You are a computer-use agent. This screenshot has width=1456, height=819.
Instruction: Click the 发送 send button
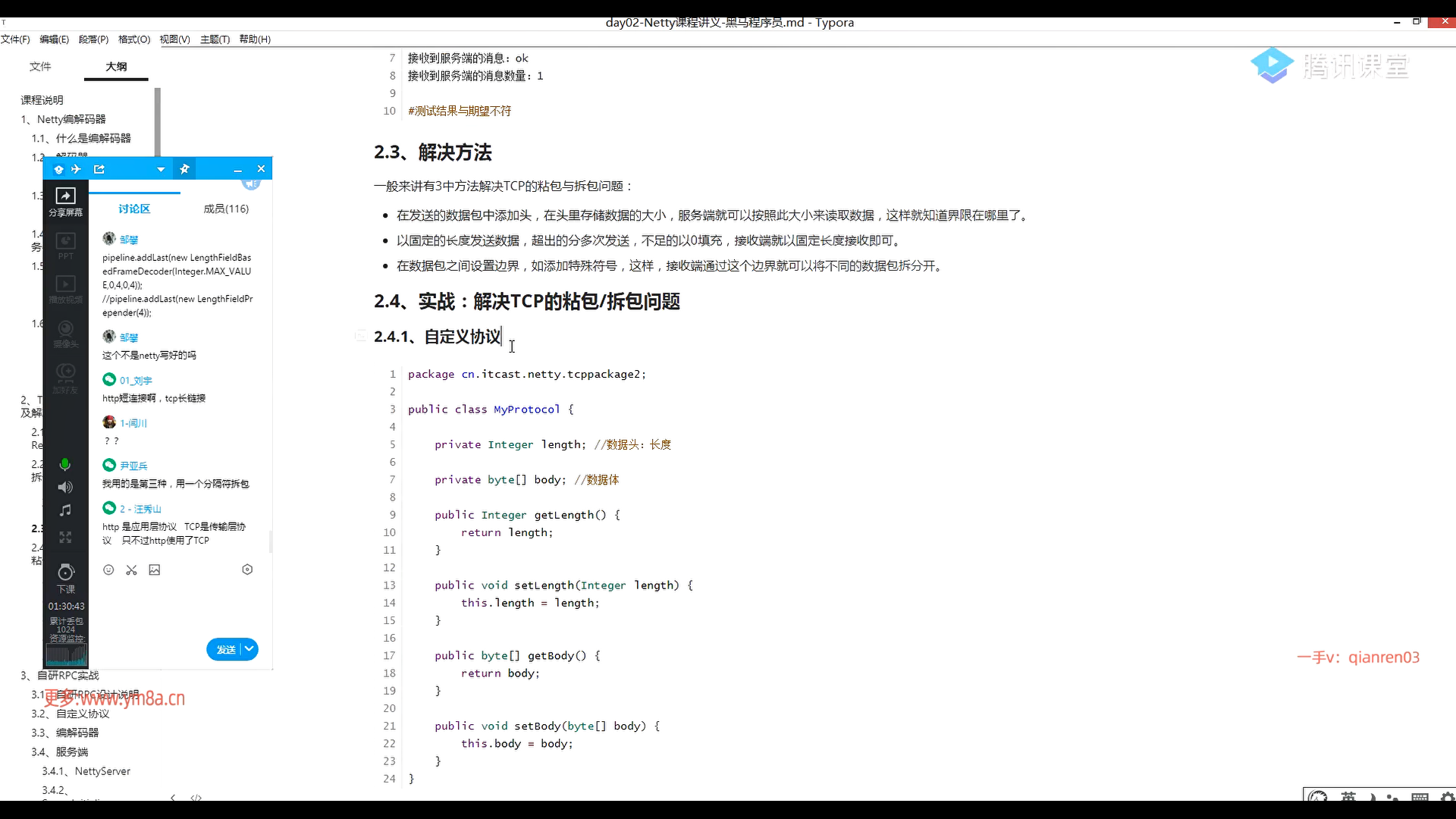[225, 650]
